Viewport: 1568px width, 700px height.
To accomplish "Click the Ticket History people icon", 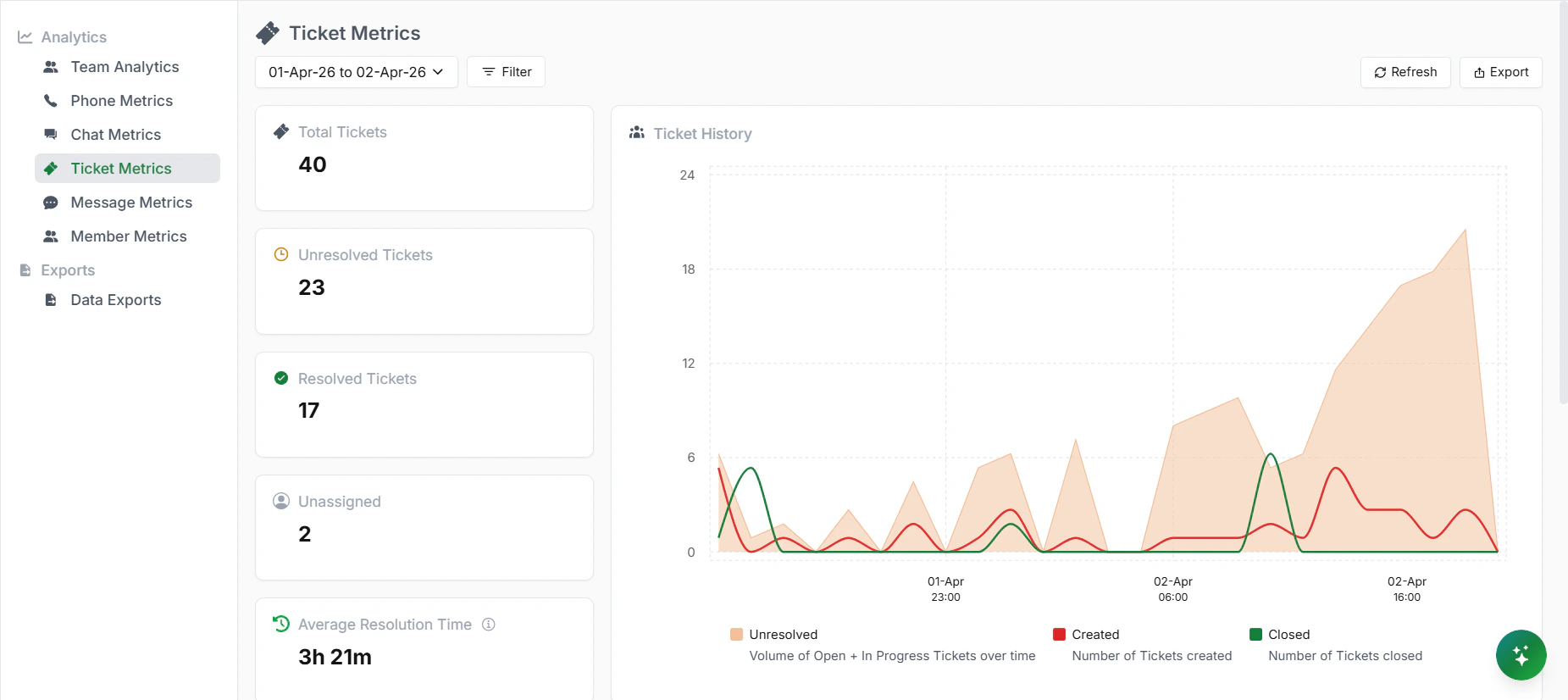I will [x=637, y=133].
